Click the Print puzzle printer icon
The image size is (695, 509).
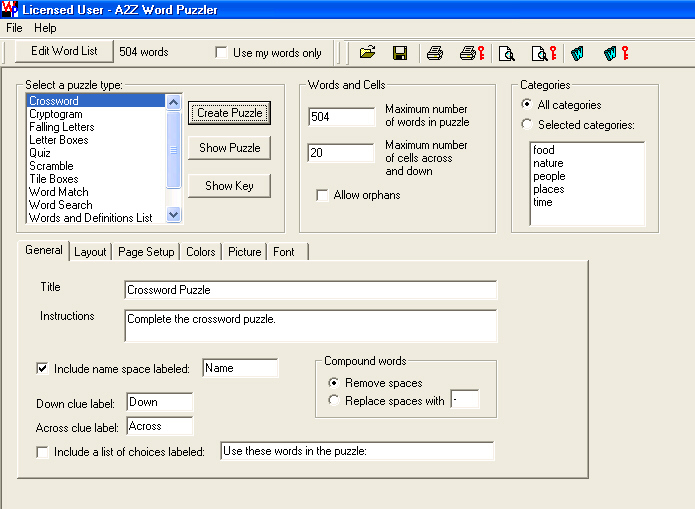point(434,53)
